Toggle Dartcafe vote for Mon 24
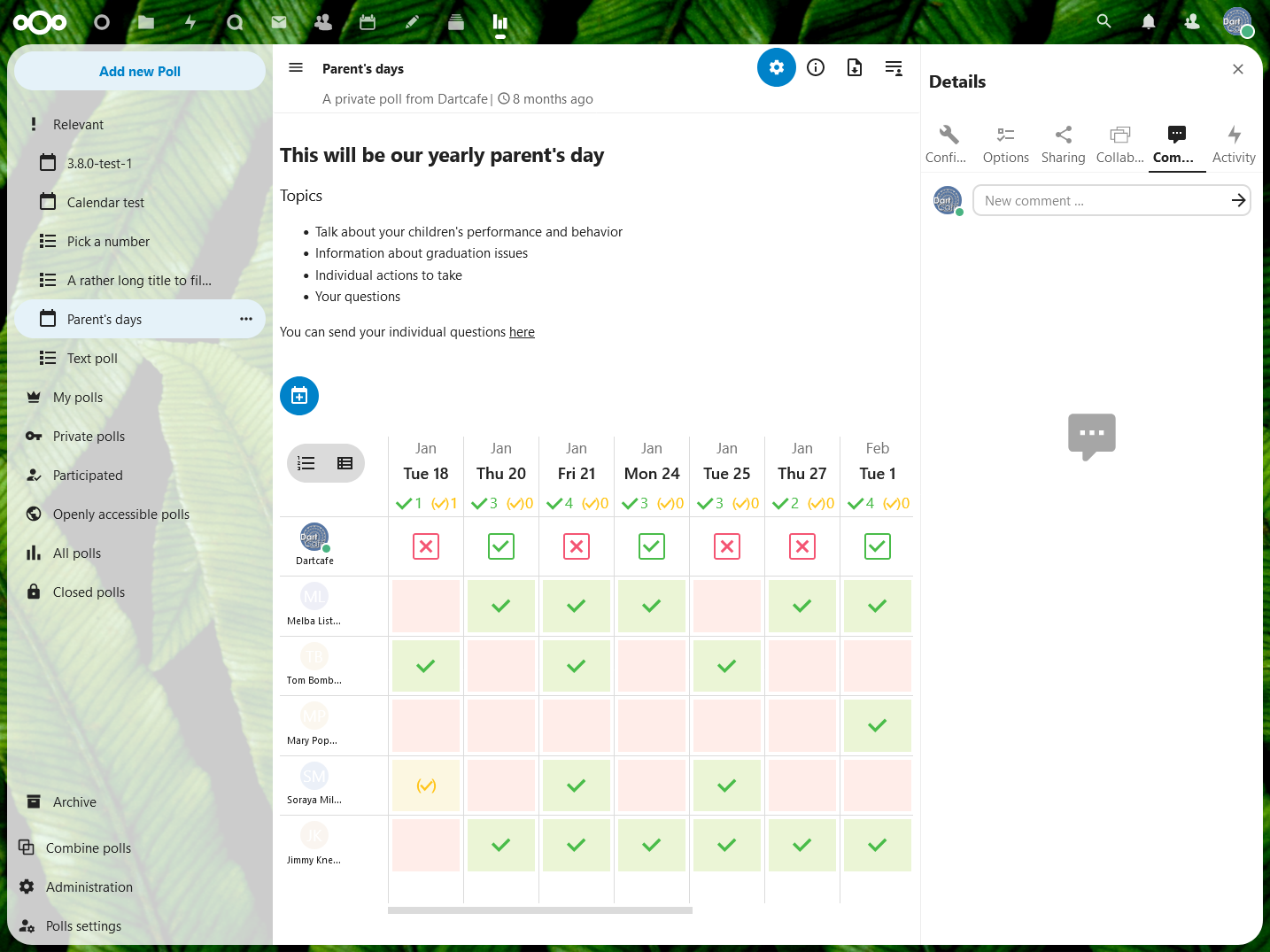The width and height of the screenshot is (1270, 952). coord(652,546)
